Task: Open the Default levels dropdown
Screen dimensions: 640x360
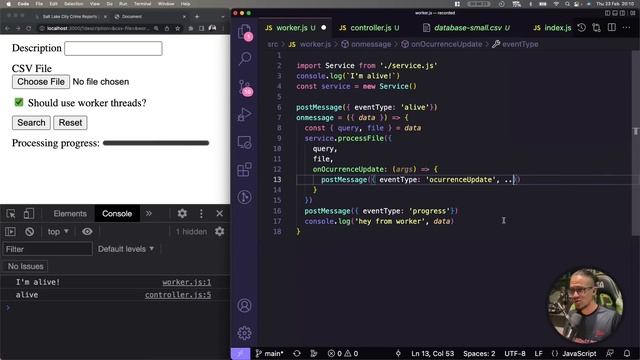Action: pos(126,249)
